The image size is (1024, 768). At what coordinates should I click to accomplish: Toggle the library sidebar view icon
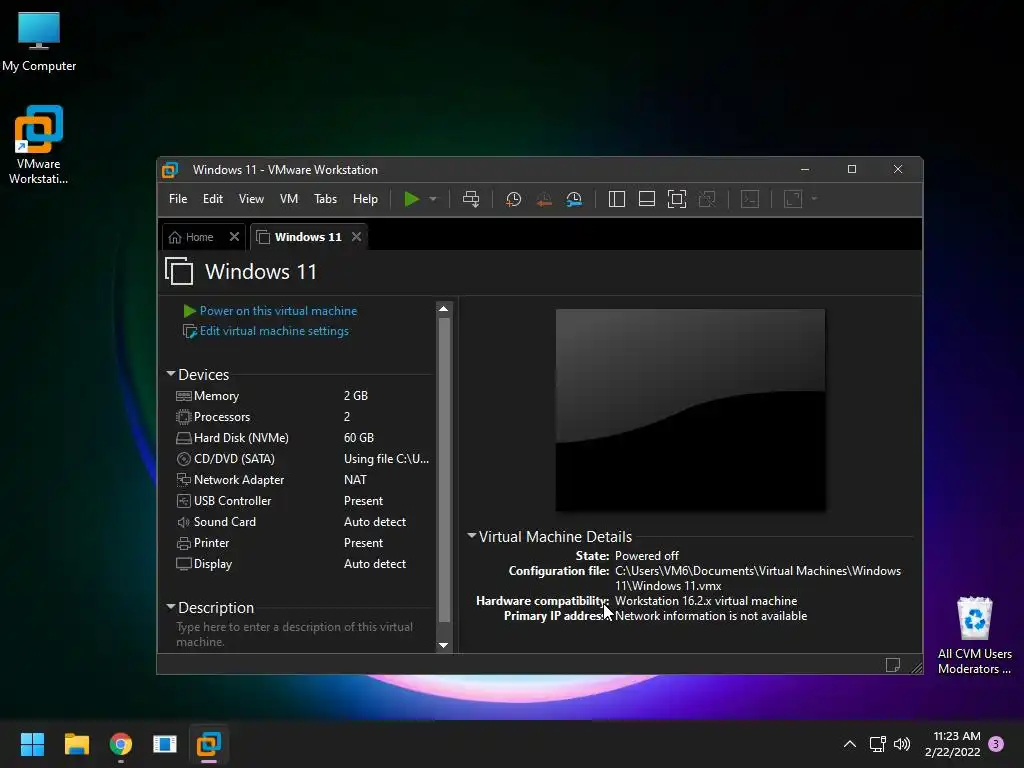point(616,199)
